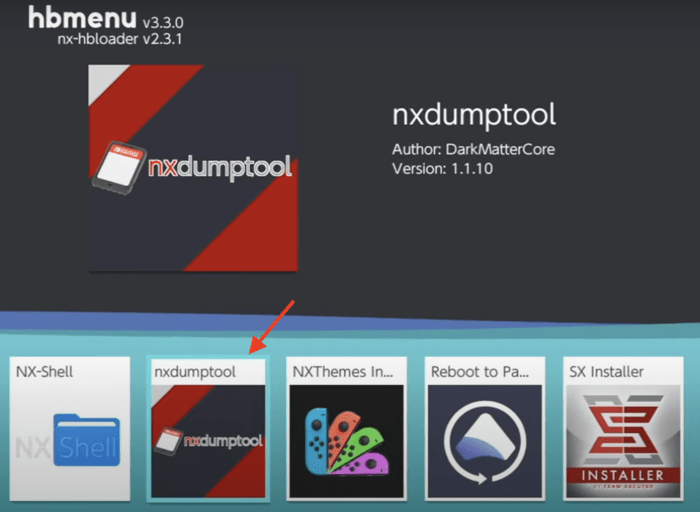Launch the nxdumptool tile in the app row

click(x=208, y=429)
